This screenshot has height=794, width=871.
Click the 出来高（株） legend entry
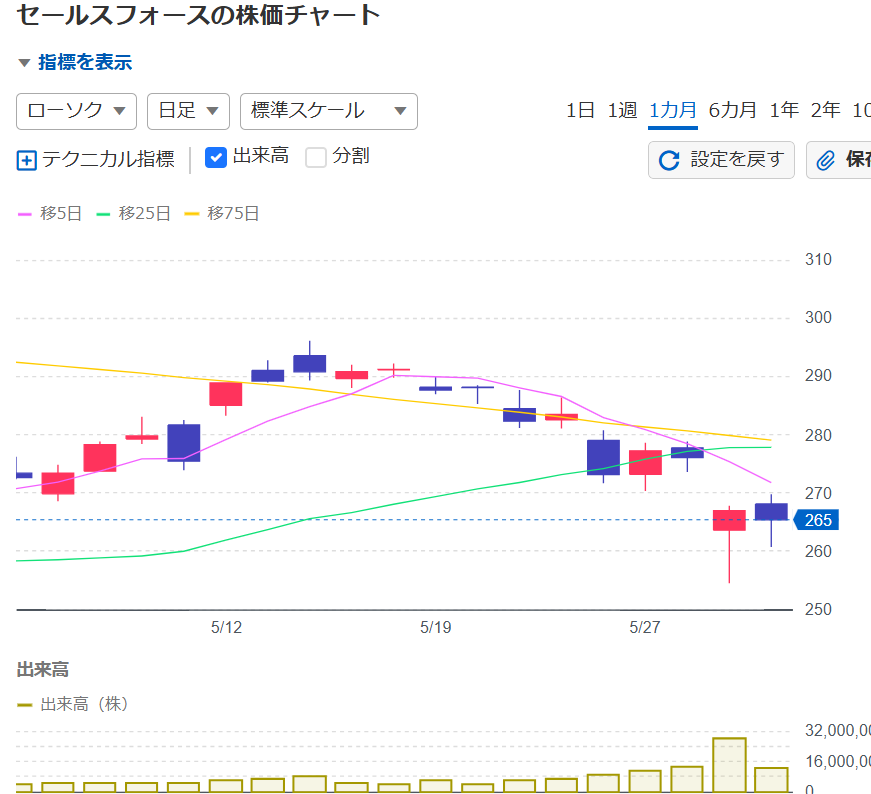tap(73, 705)
